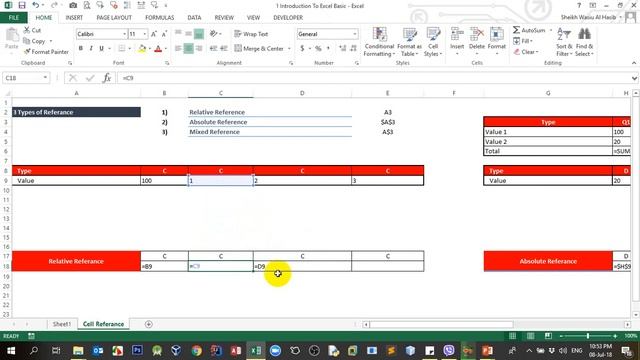Viewport: 640px width, 360px height.
Task: Increase the font size
Action: pos(154,34)
